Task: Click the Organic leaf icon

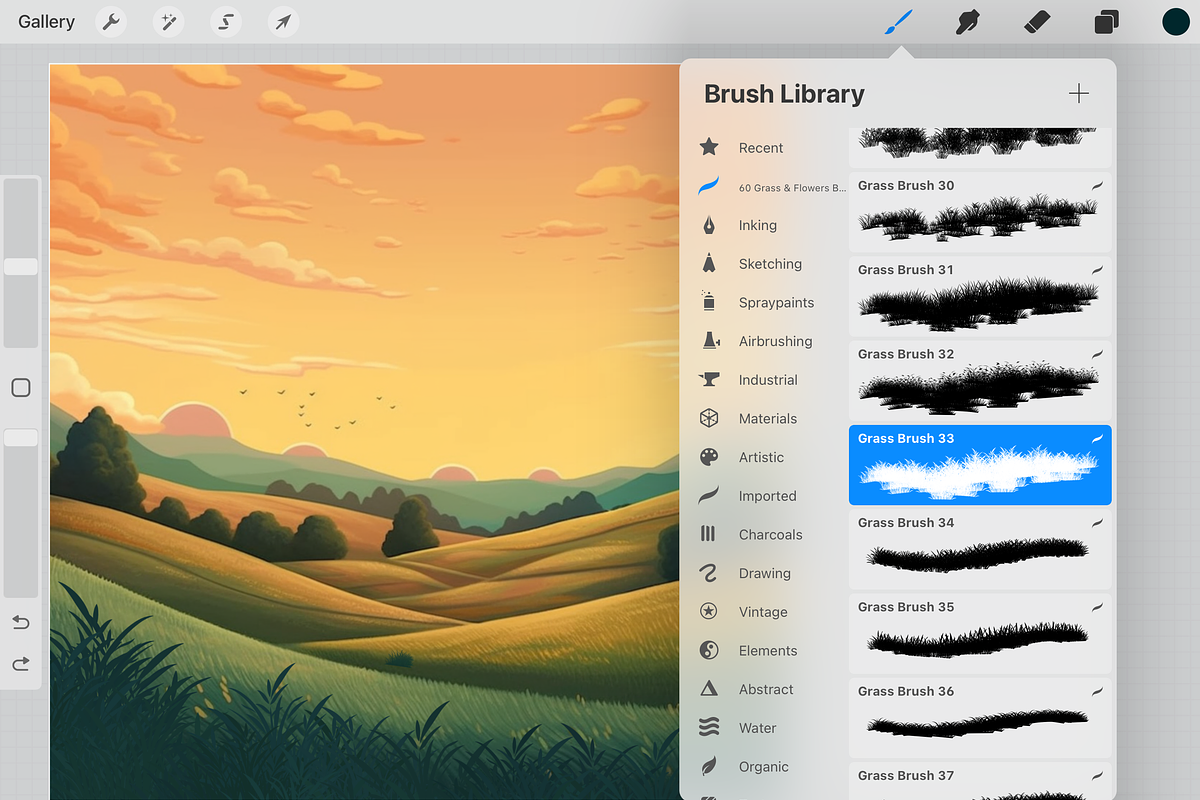Action: [709, 766]
